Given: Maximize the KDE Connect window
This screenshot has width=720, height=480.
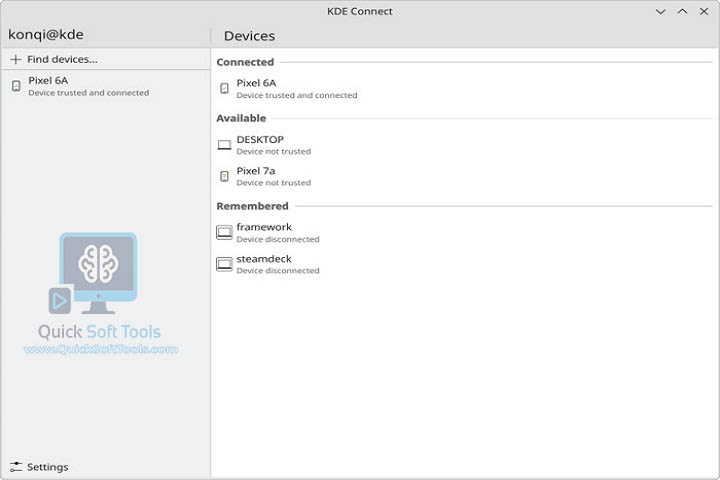Looking at the screenshot, I should click(682, 11).
